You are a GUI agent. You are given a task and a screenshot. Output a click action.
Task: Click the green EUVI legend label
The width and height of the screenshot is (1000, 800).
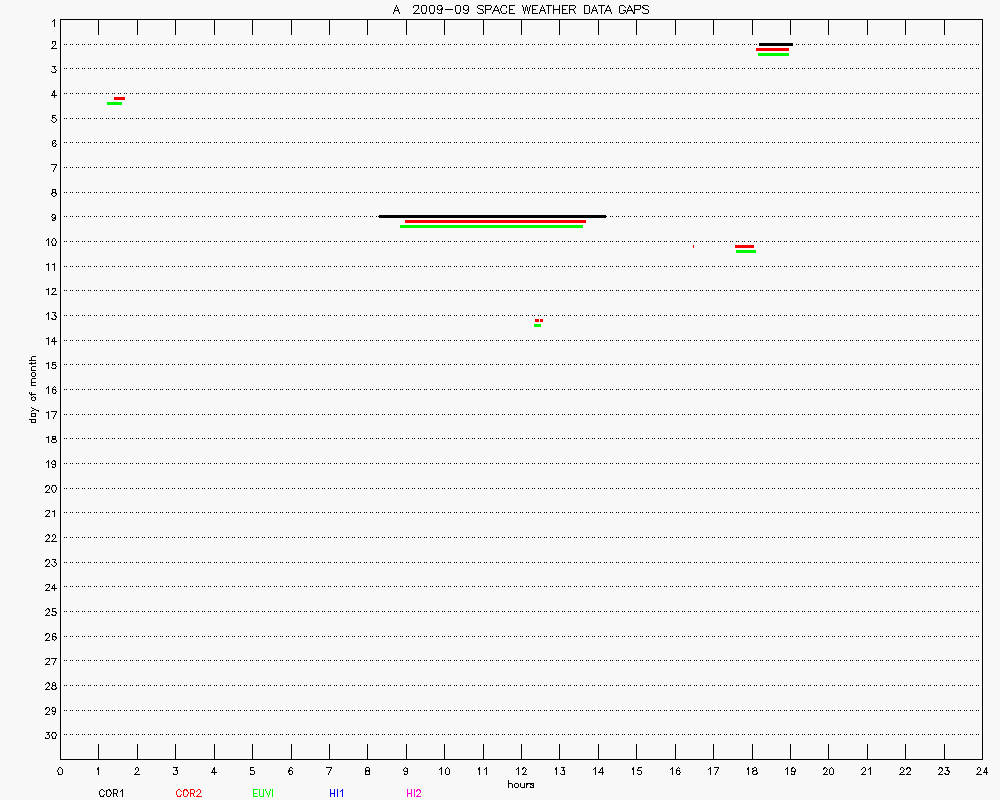[x=263, y=793]
